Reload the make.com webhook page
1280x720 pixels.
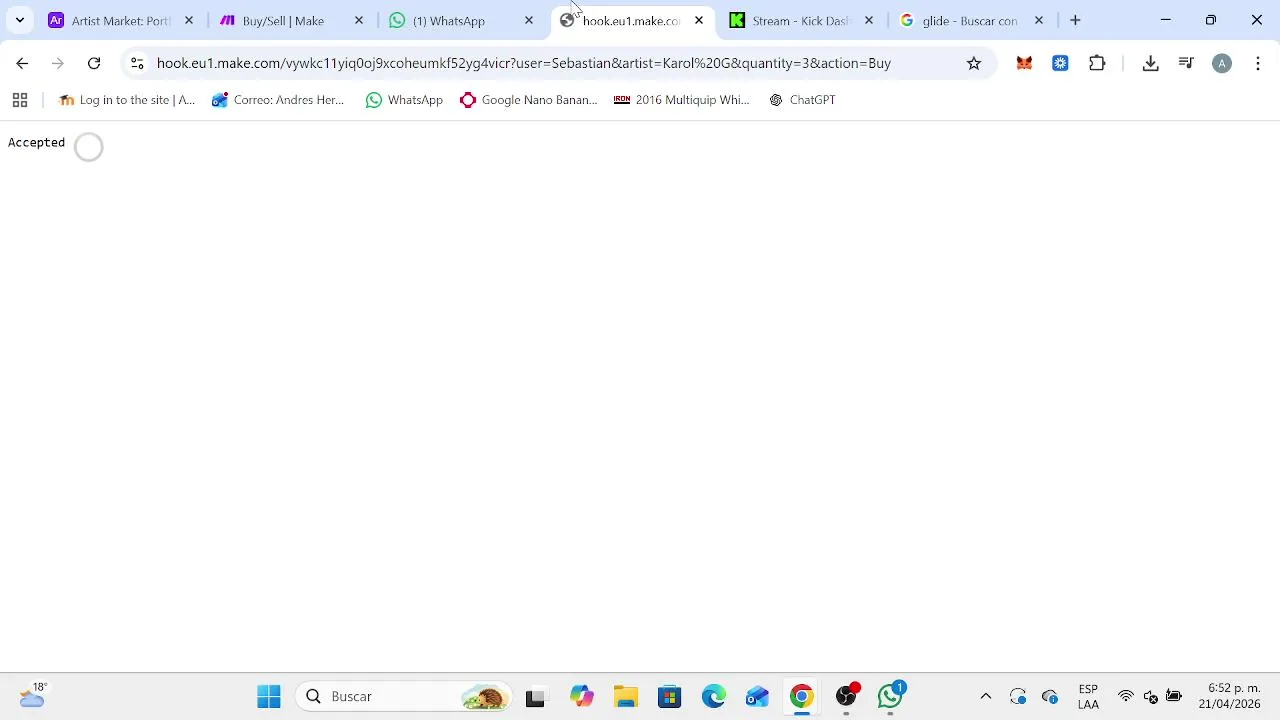(x=94, y=63)
